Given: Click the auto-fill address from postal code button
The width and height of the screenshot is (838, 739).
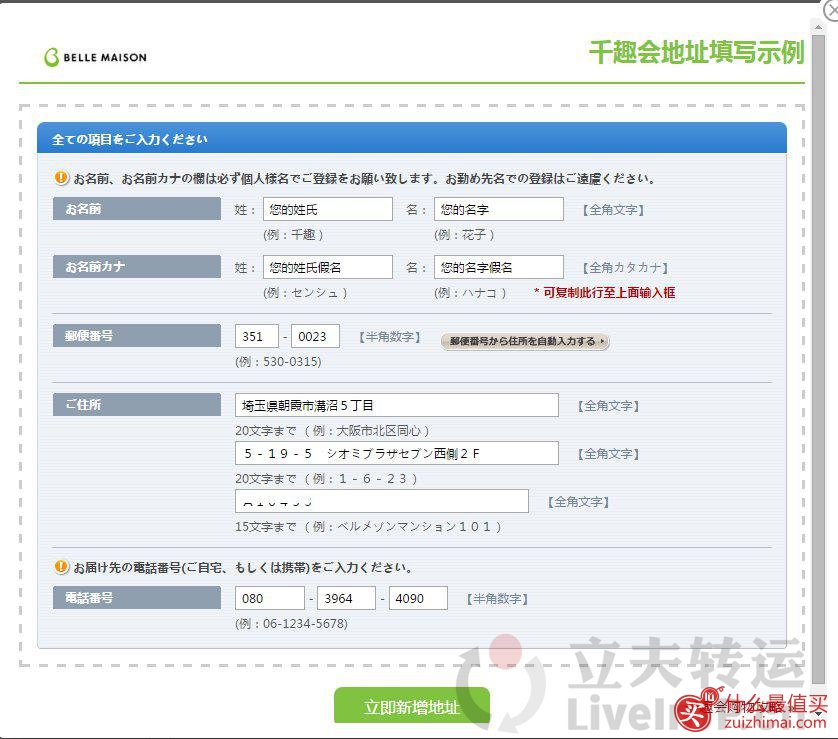Looking at the screenshot, I should coord(525,341).
